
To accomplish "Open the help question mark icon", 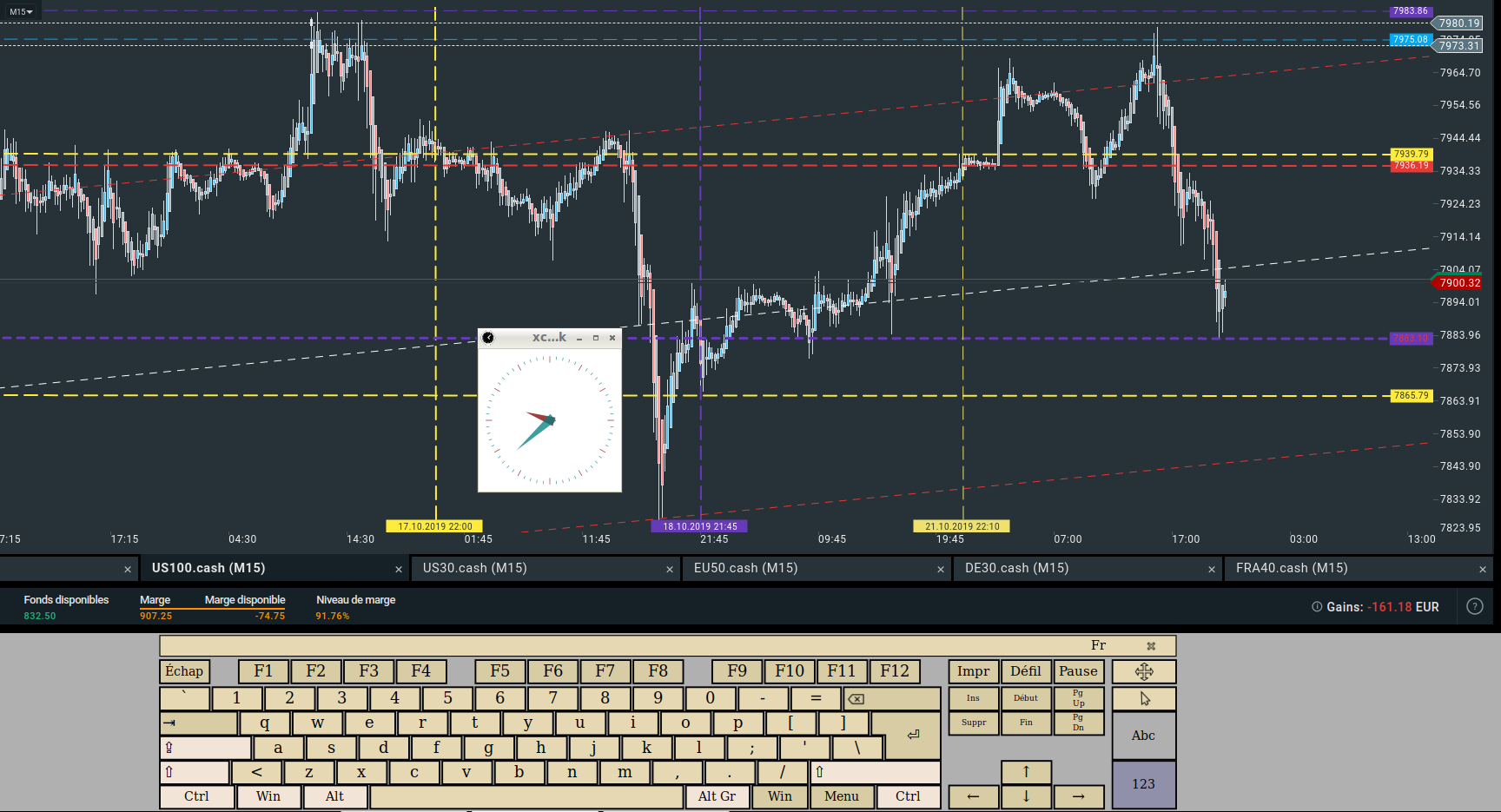I will [x=1475, y=606].
